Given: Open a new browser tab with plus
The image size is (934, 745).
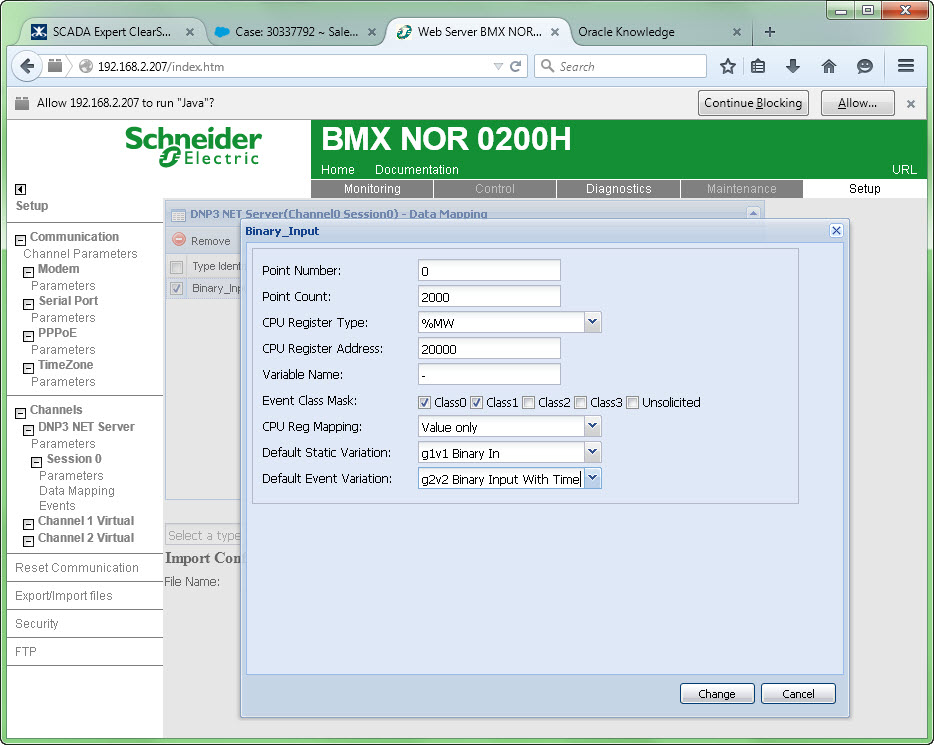Looking at the screenshot, I should (770, 32).
